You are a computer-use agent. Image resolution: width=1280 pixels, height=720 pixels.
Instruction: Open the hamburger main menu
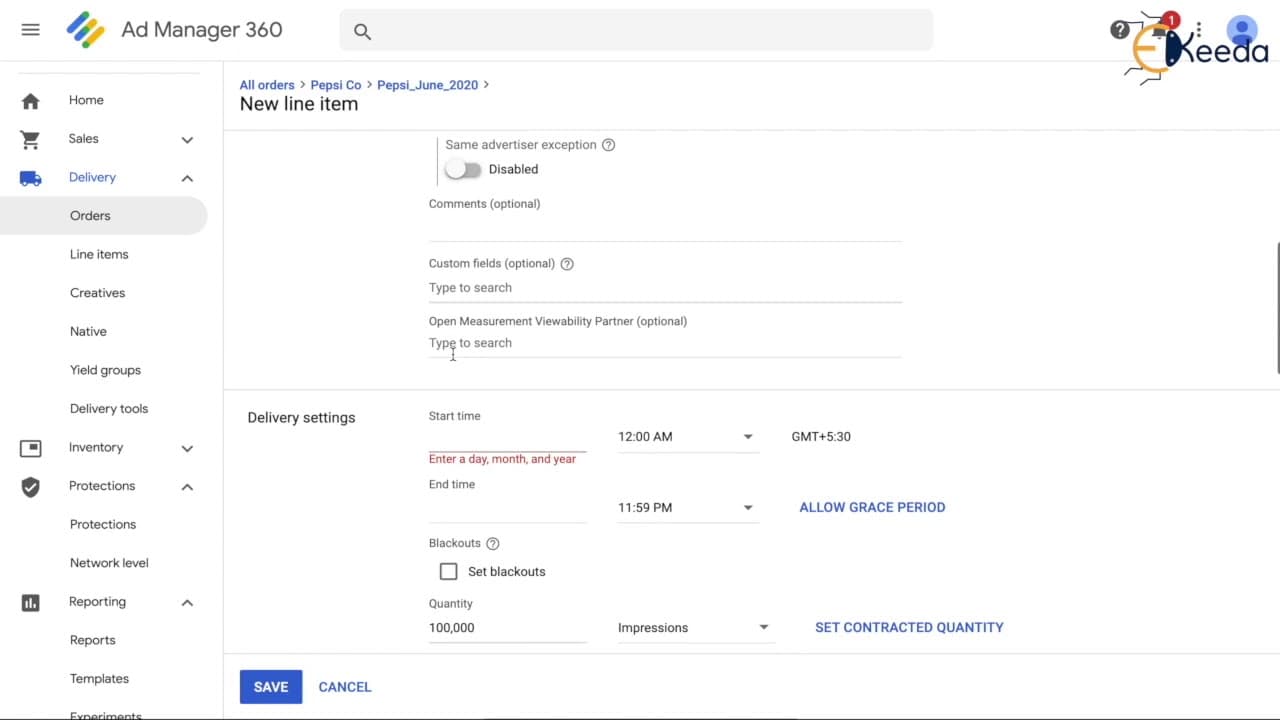(x=30, y=30)
